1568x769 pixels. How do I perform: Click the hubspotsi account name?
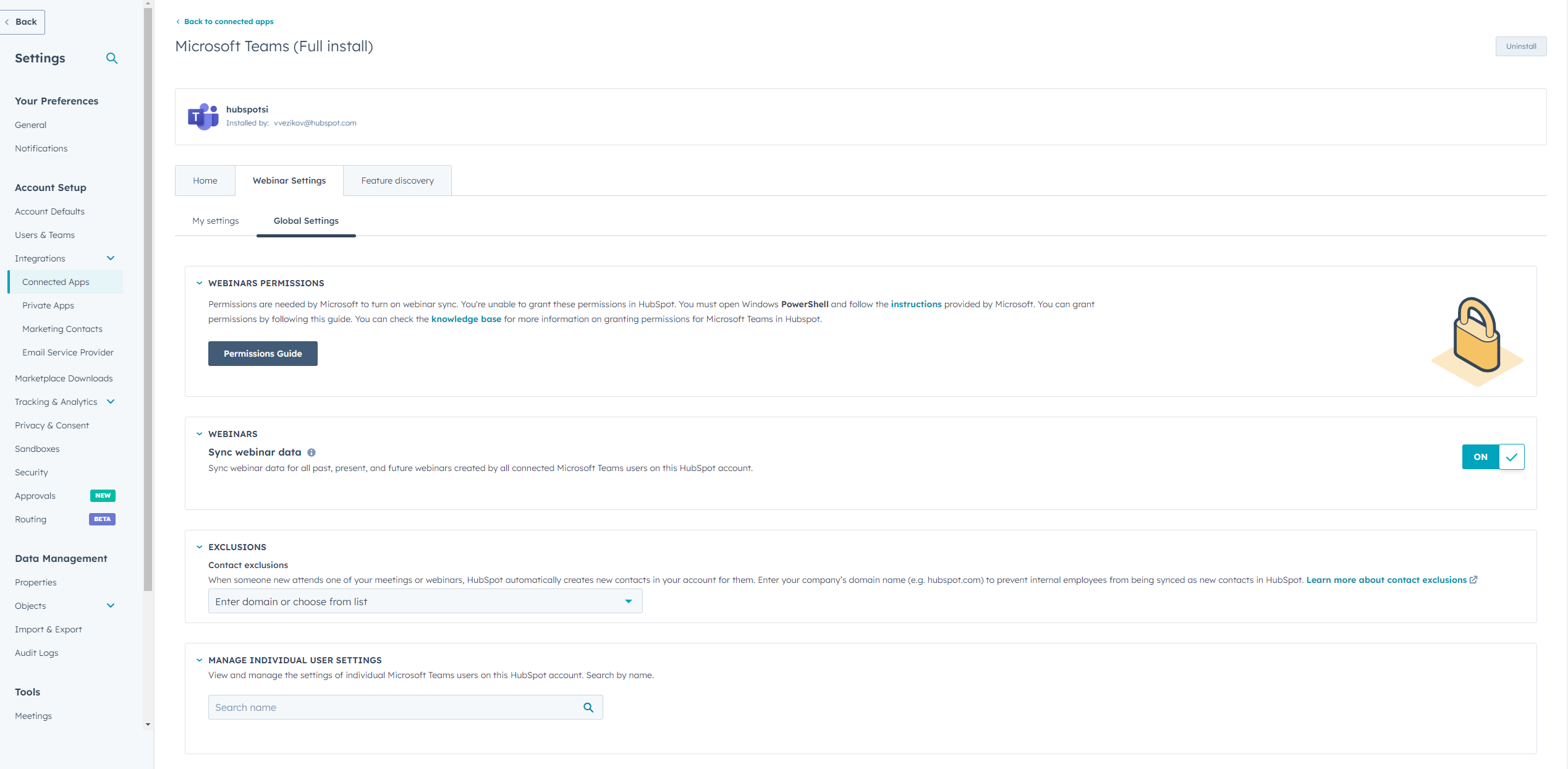pyautogui.click(x=247, y=109)
